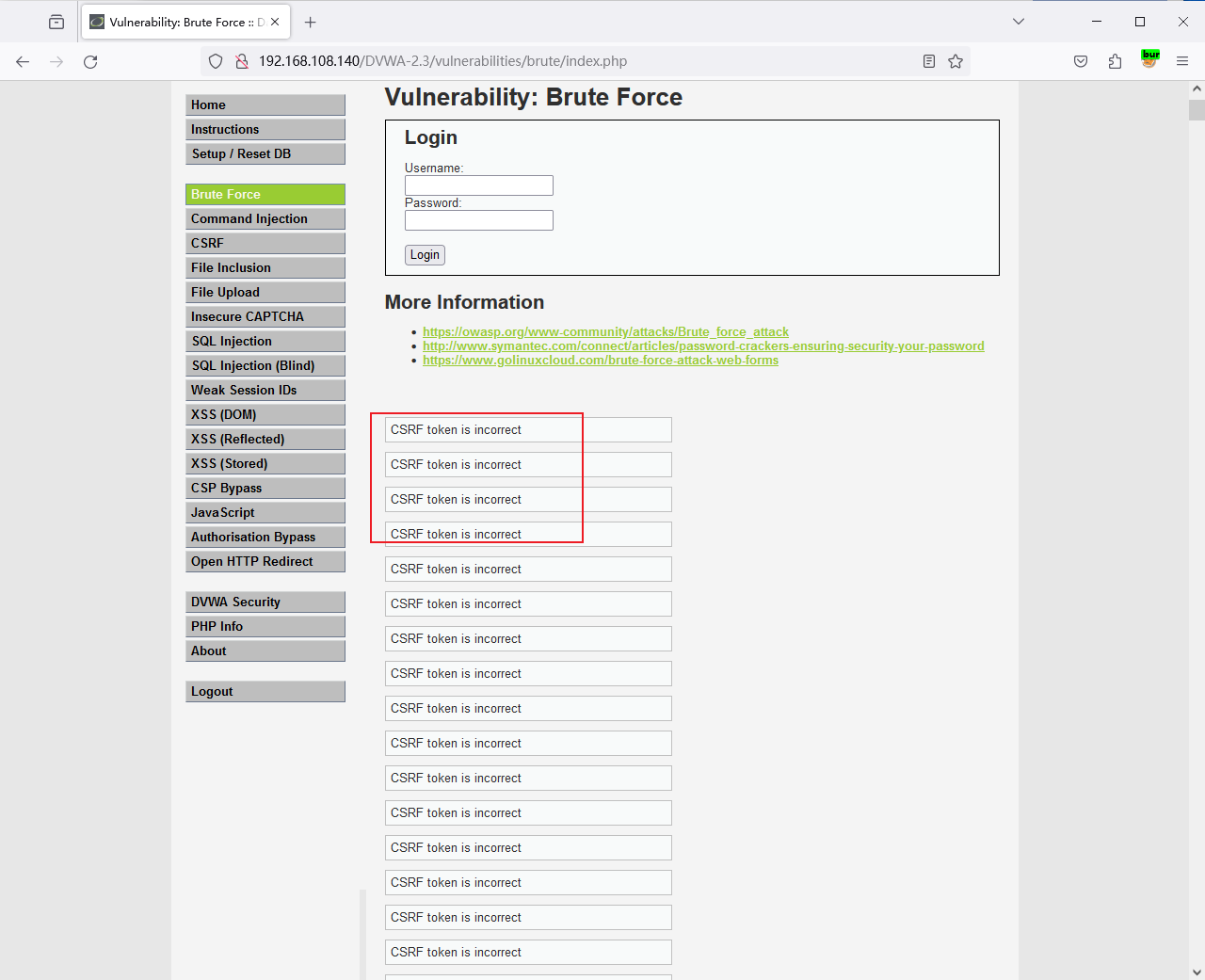
Task: Open the Firefox hamburger menu
Action: [x=1182, y=61]
